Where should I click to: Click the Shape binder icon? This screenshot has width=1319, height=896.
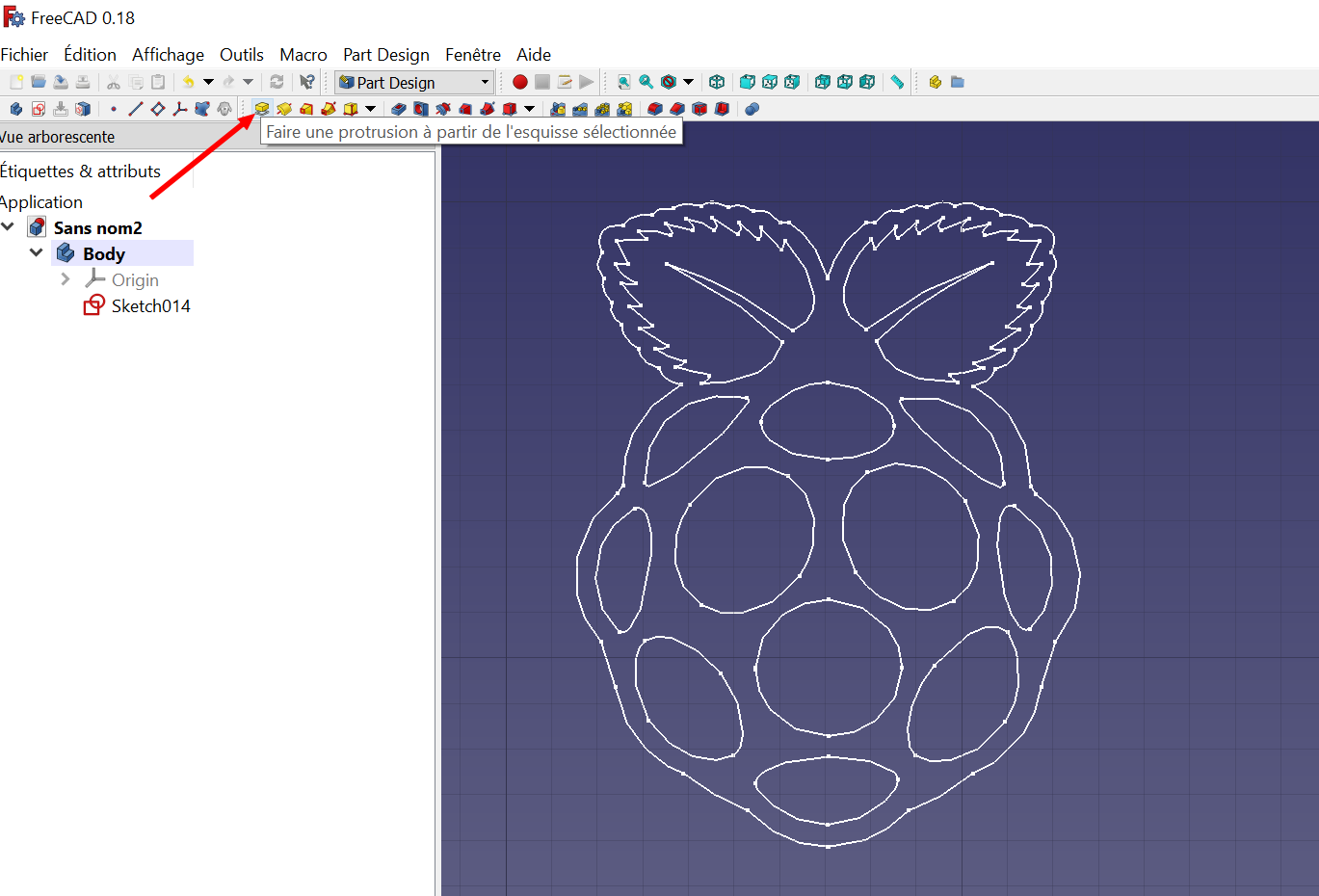202,109
